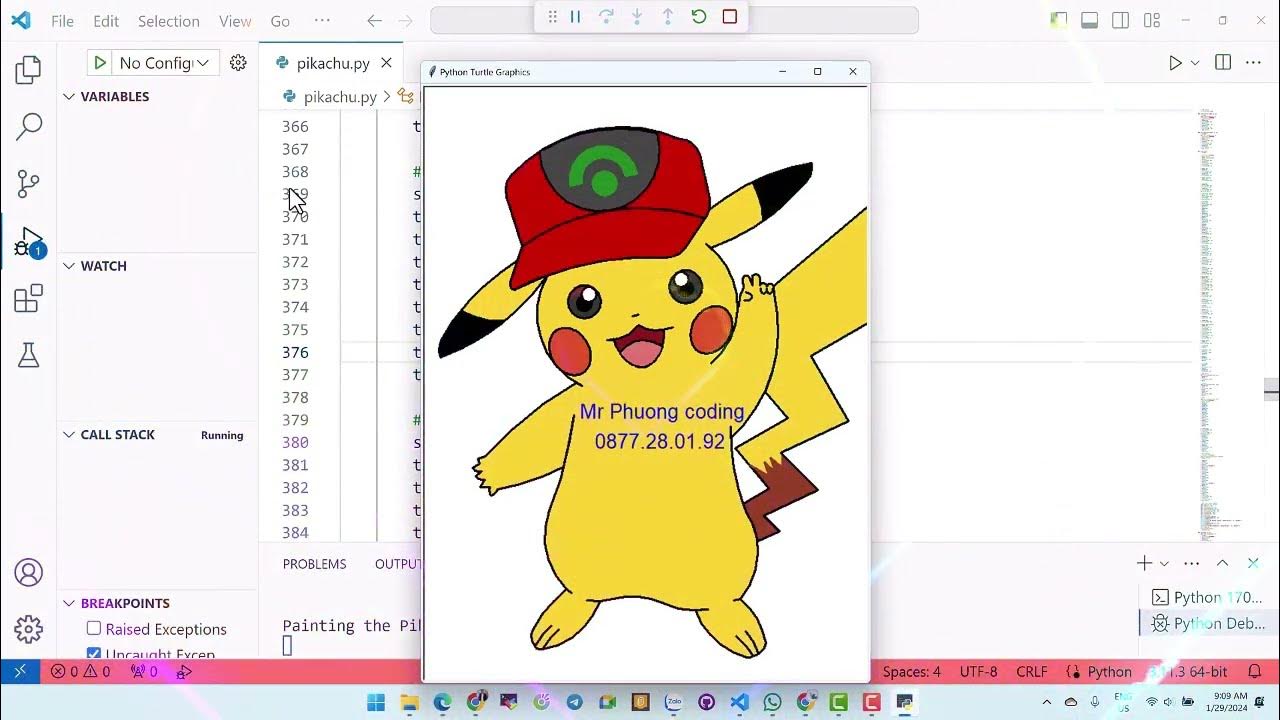Collapse the VARIABLES section
The height and width of the screenshot is (720, 1280).
69,97
